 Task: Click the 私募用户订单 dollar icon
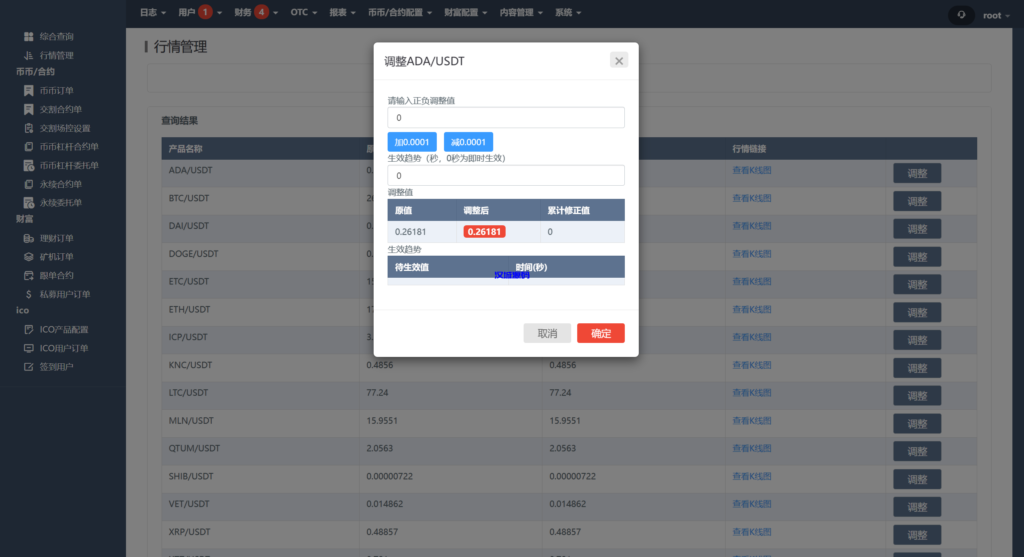pyautogui.click(x=28, y=294)
